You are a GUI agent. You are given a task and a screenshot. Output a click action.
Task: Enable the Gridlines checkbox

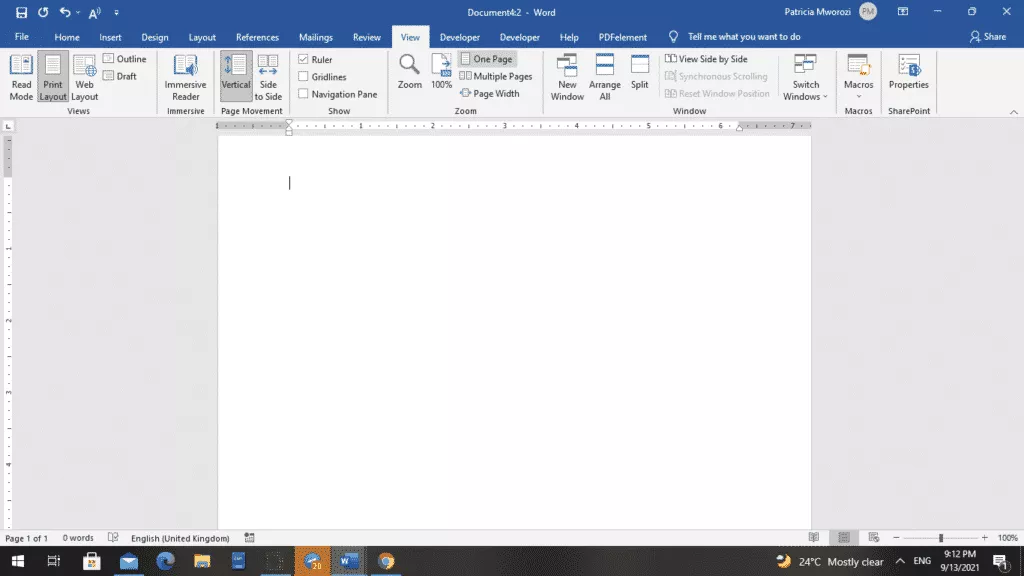coord(303,76)
